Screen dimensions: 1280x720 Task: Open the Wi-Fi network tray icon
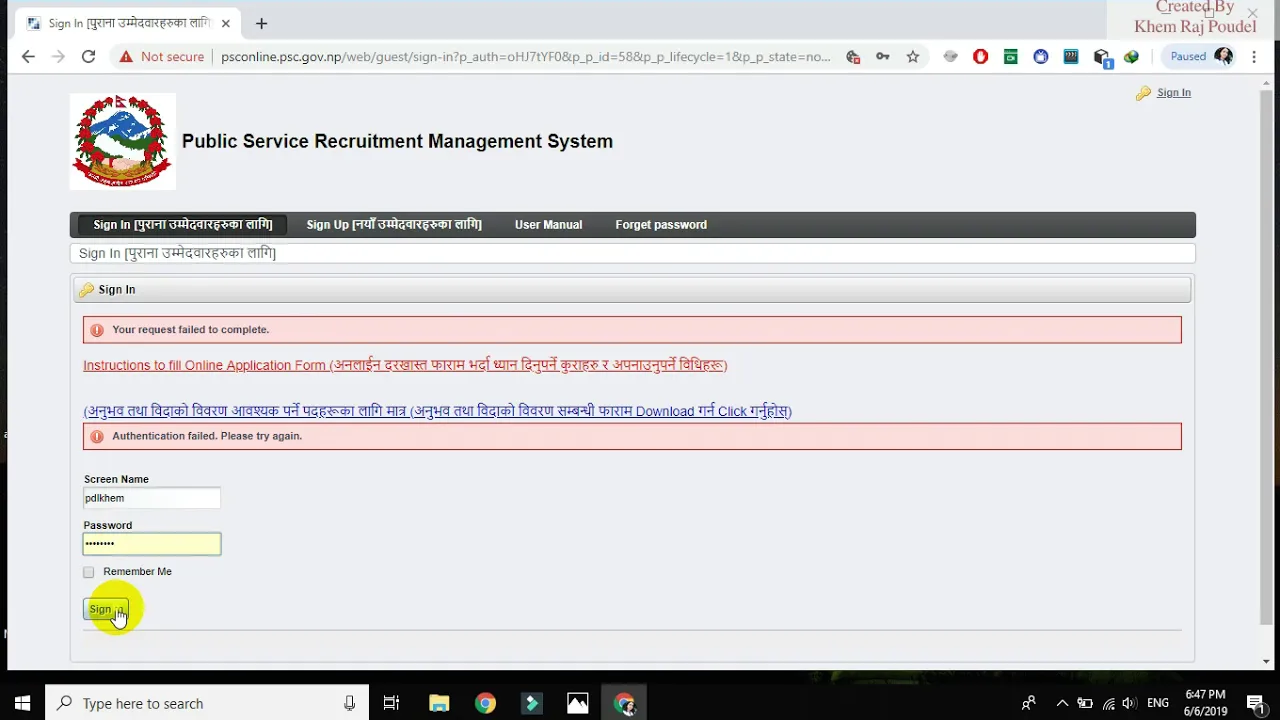[1108, 703]
